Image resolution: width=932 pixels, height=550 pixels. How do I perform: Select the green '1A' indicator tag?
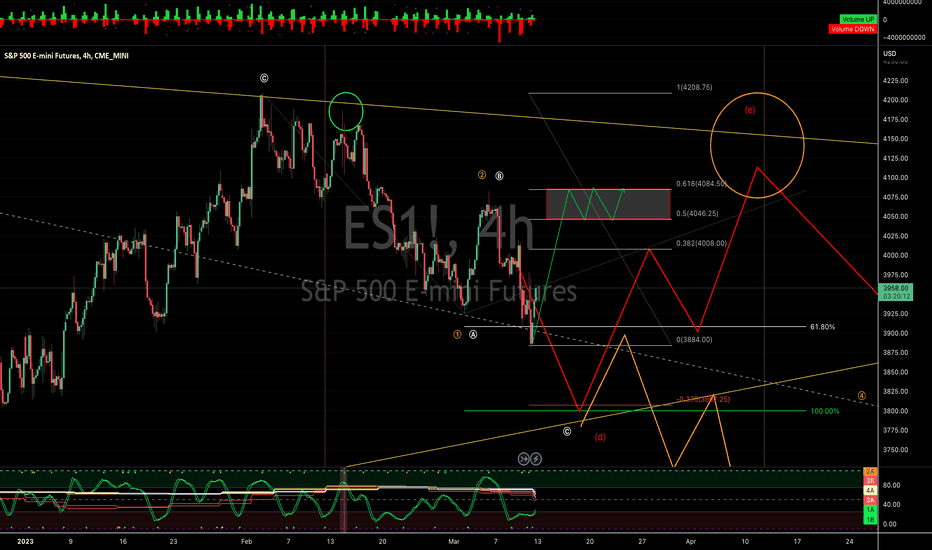[870, 510]
